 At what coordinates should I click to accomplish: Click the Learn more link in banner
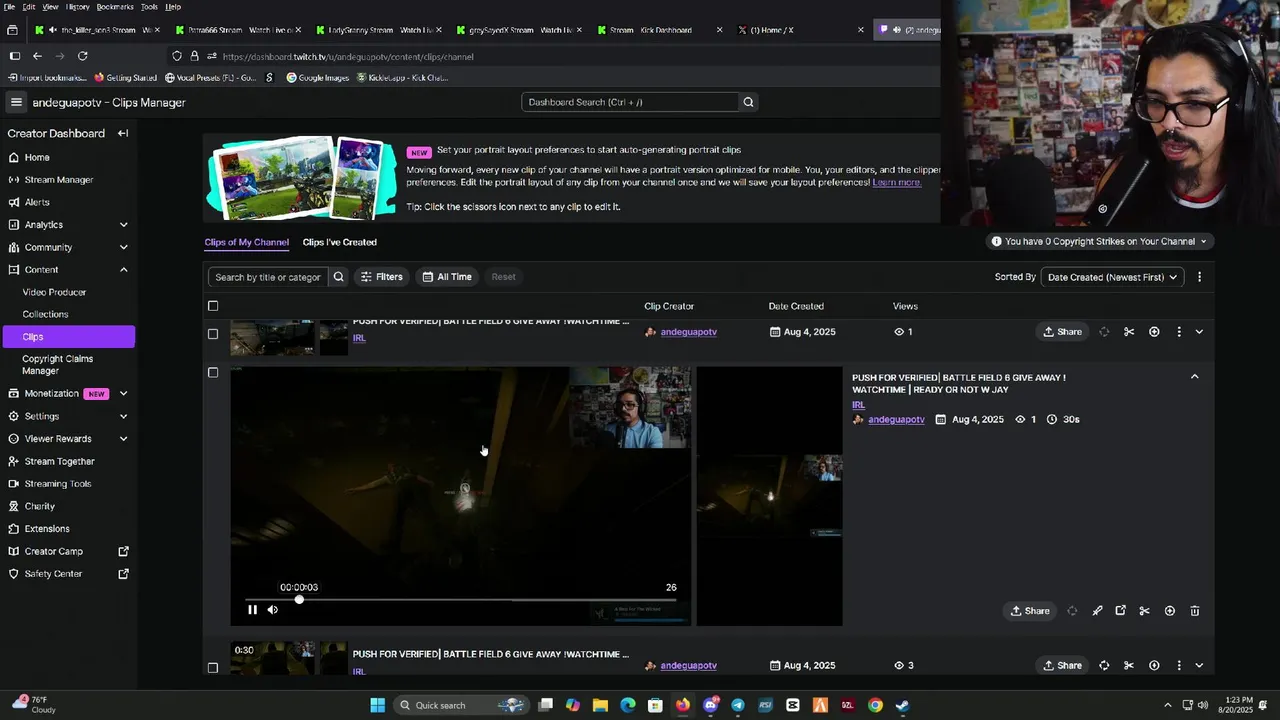point(897,182)
